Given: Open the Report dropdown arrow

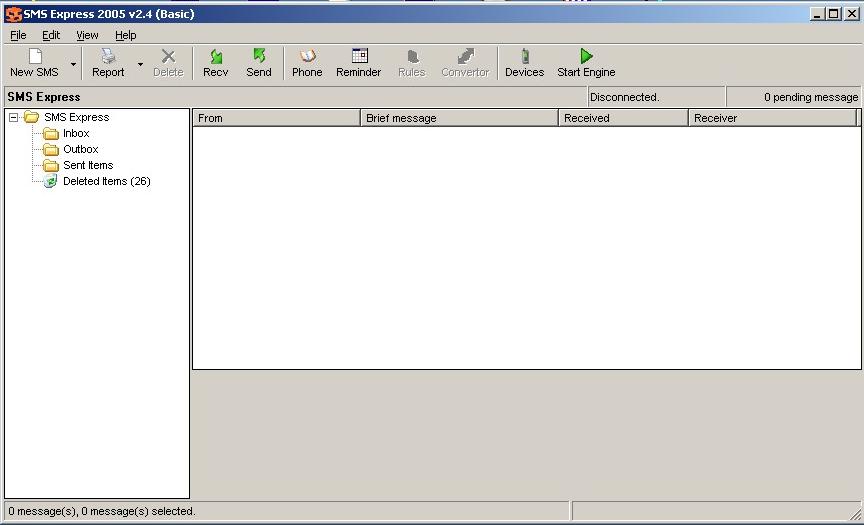Looking at the screenshot, I should pos(141,64).
